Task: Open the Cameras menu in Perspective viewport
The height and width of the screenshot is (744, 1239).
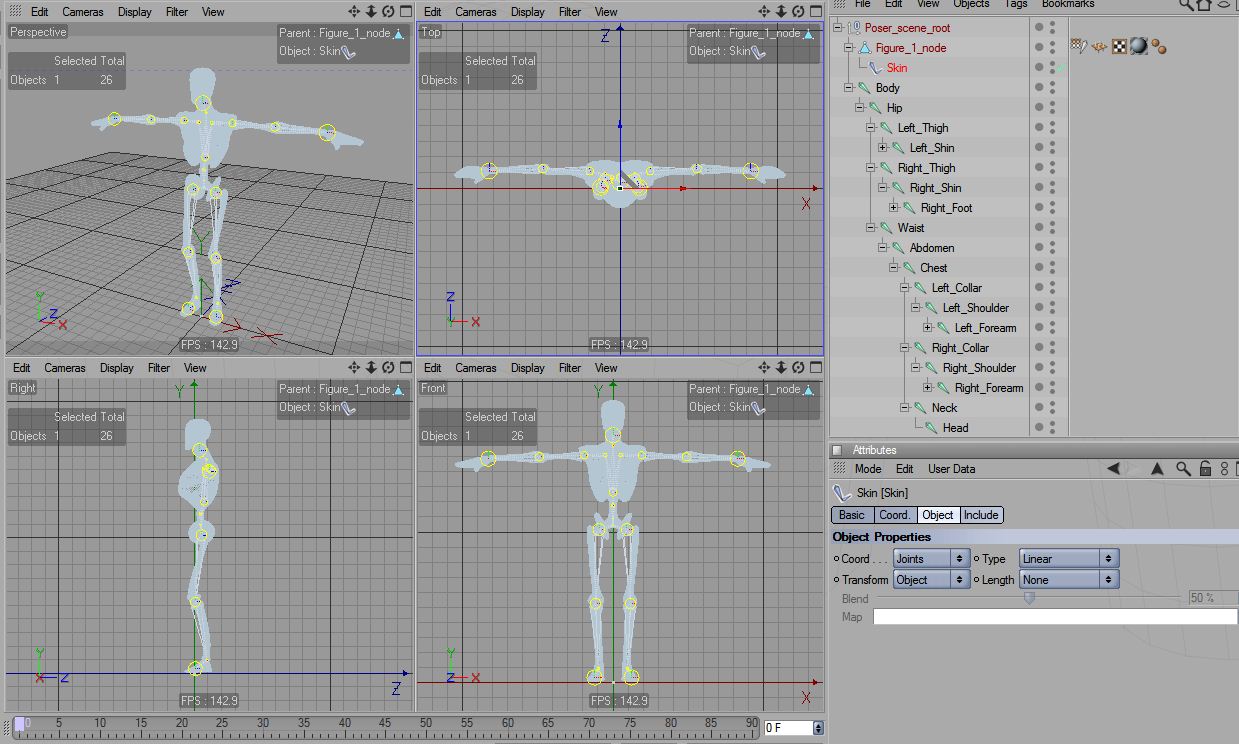Action: pos(82,12)
